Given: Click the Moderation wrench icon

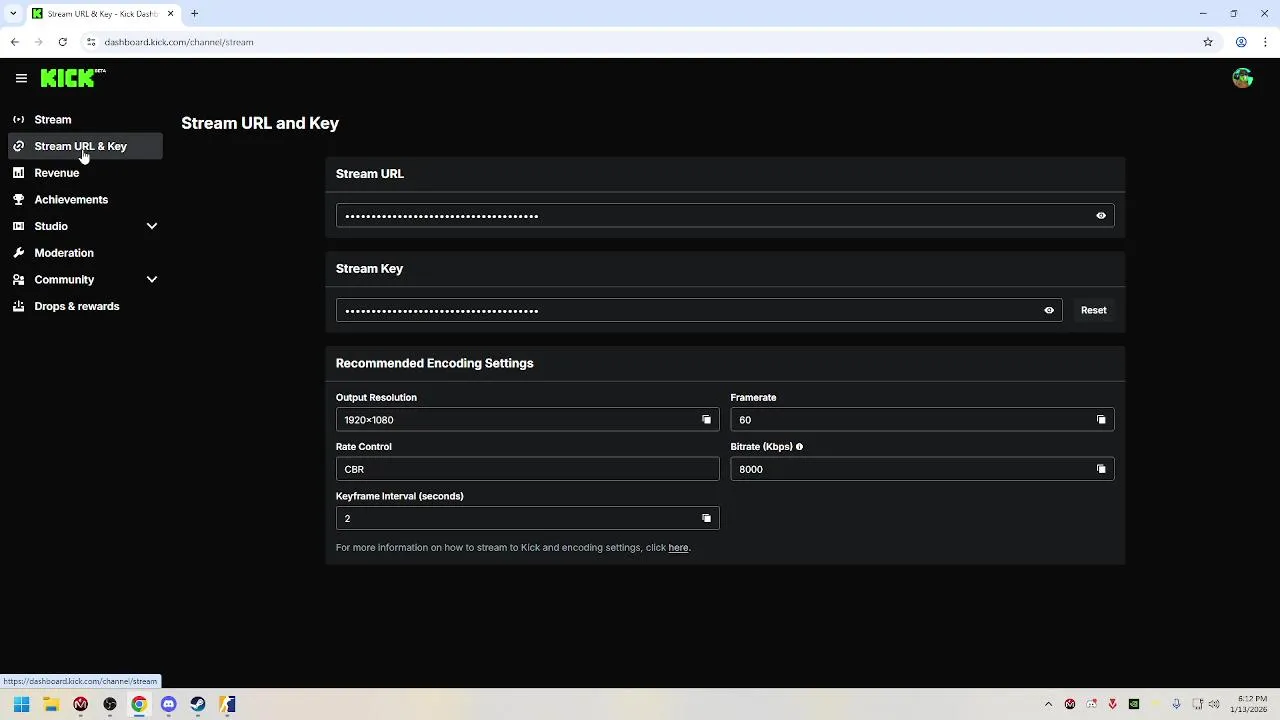Looking at the screenshot, I should click(x=18, y=253).
